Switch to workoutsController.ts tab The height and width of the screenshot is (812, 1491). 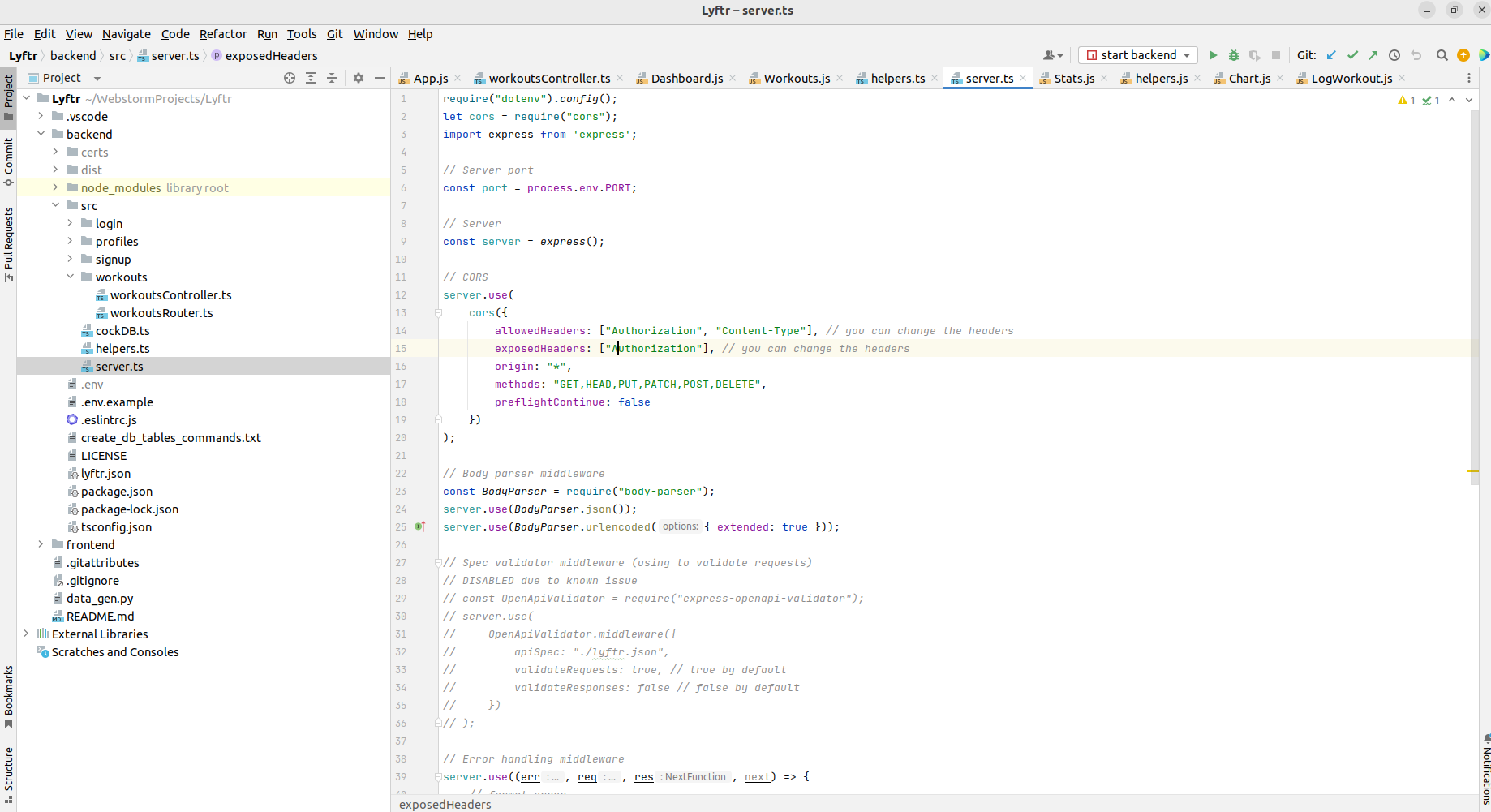pyautogui.click(x=549, y=79)
